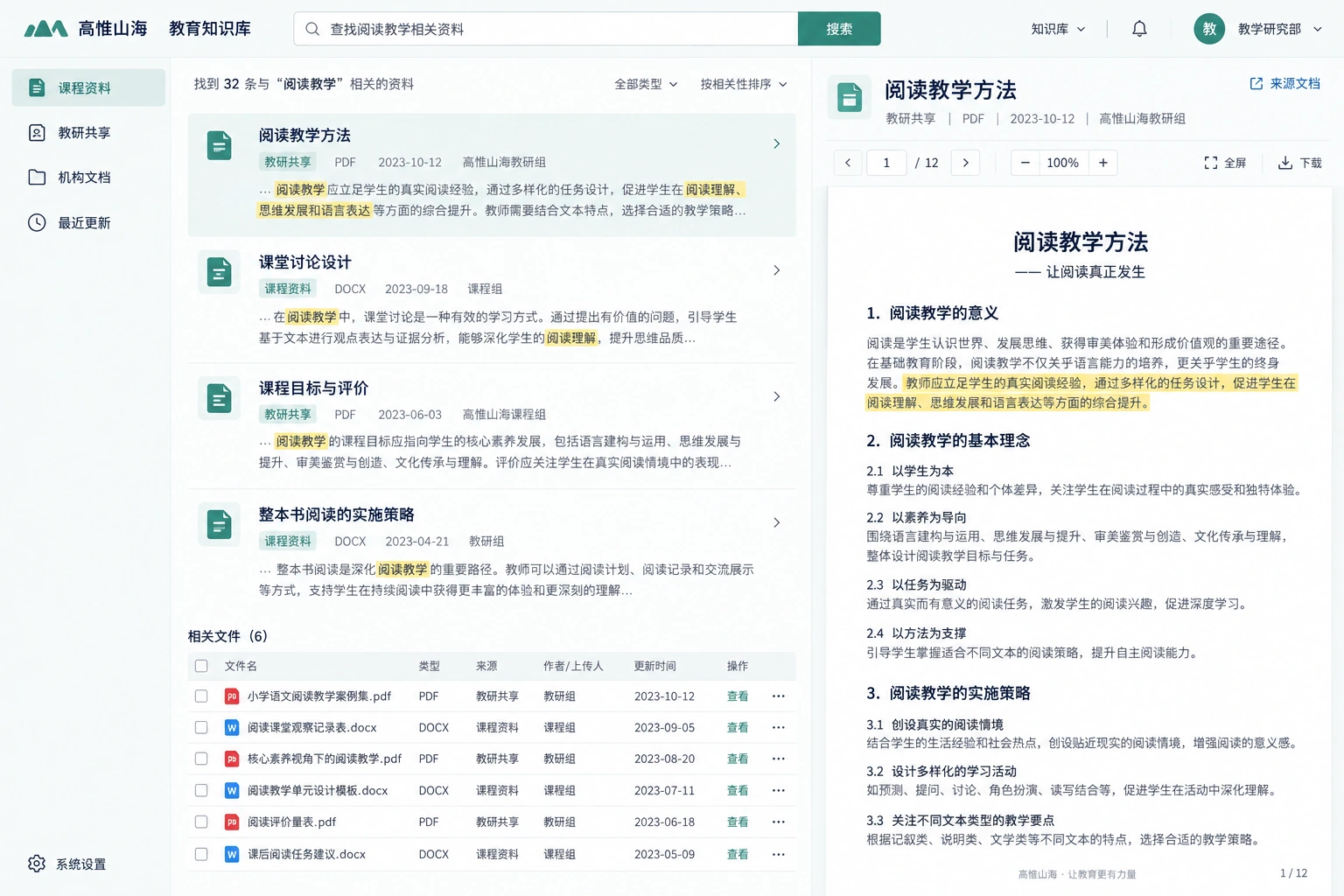Click 查看 for 课后阅读任务建议.docx
The width and height of the screenshot is (1344, 896).
point(738,854)
